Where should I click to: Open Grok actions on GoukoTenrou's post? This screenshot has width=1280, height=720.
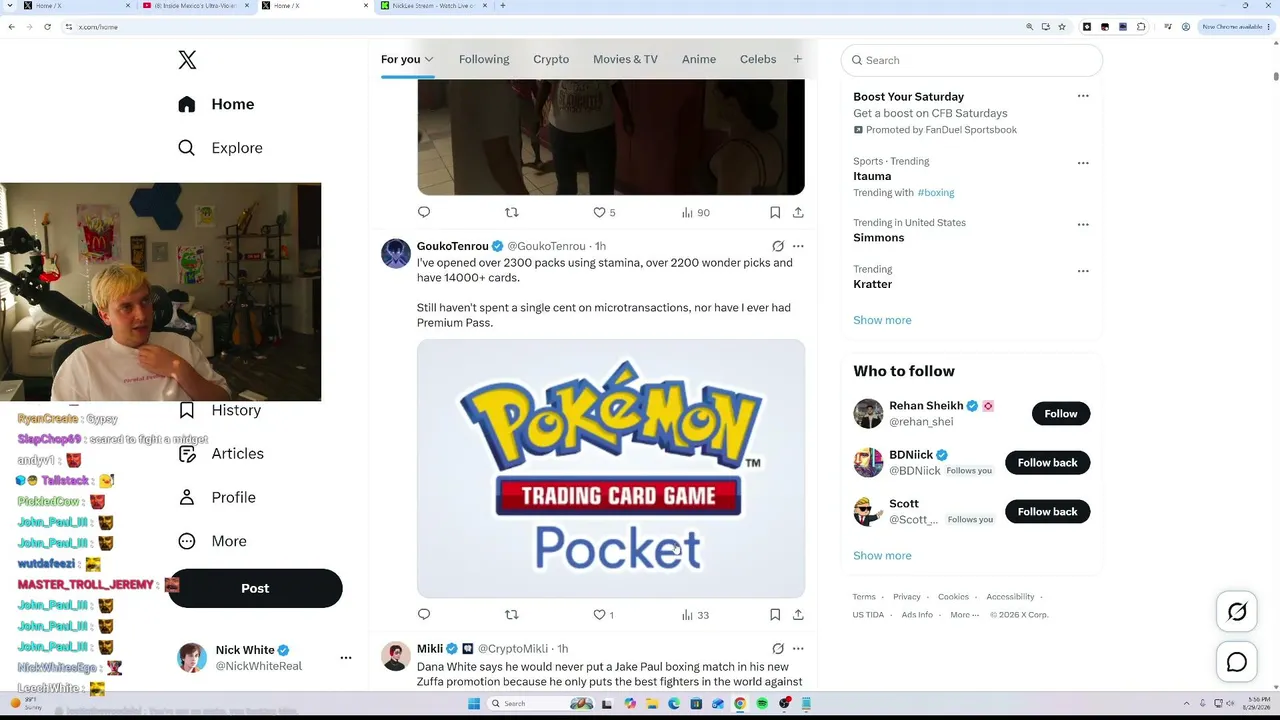coord(778,246)
